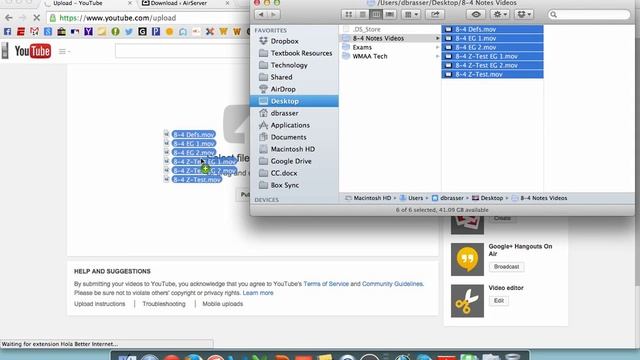Open Technology folder in Finder sidebar
Image resolution: width=640 pixels, height=360 pixels.
click(289, 65)
